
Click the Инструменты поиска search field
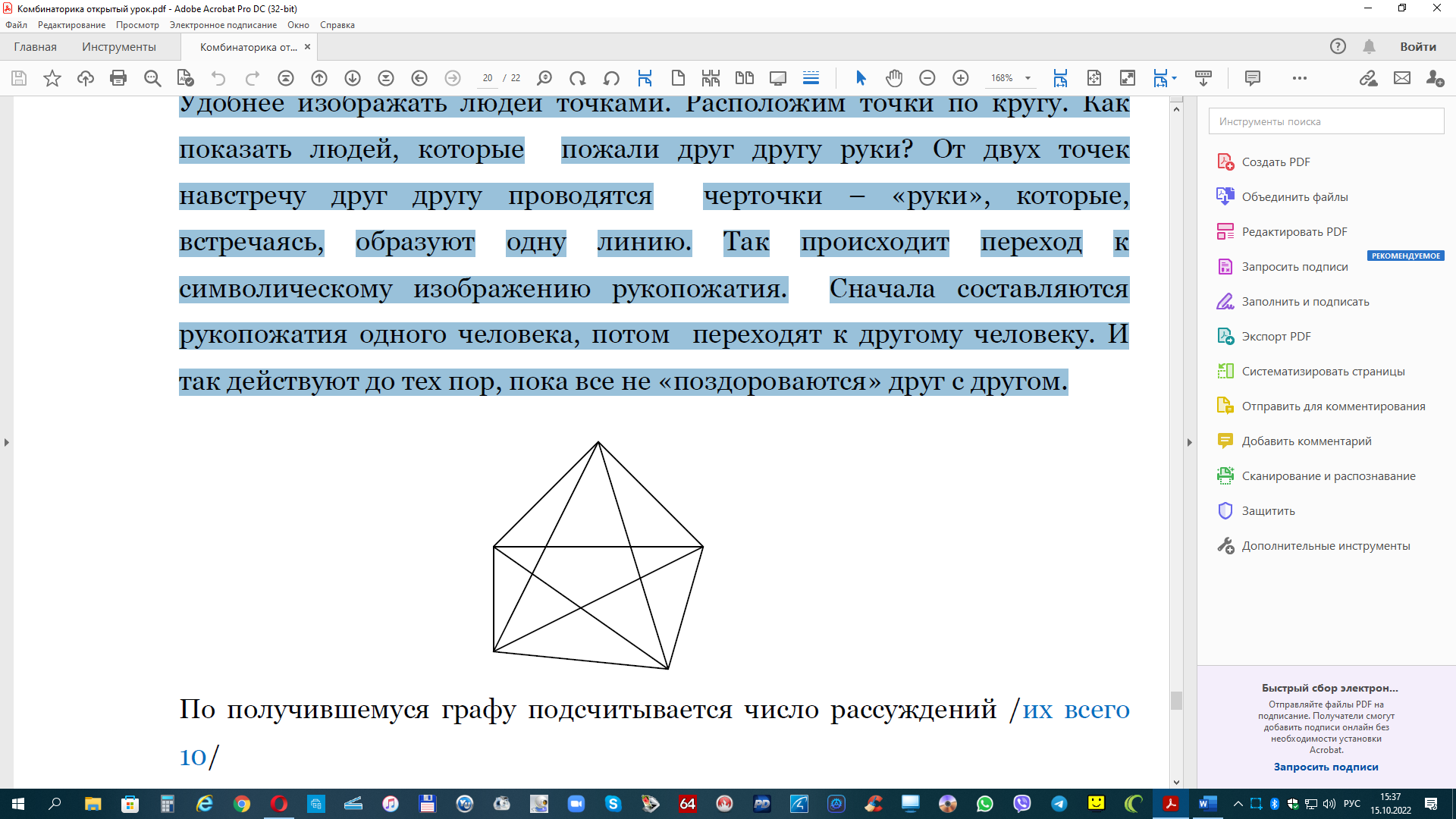tap(1326, 121)
